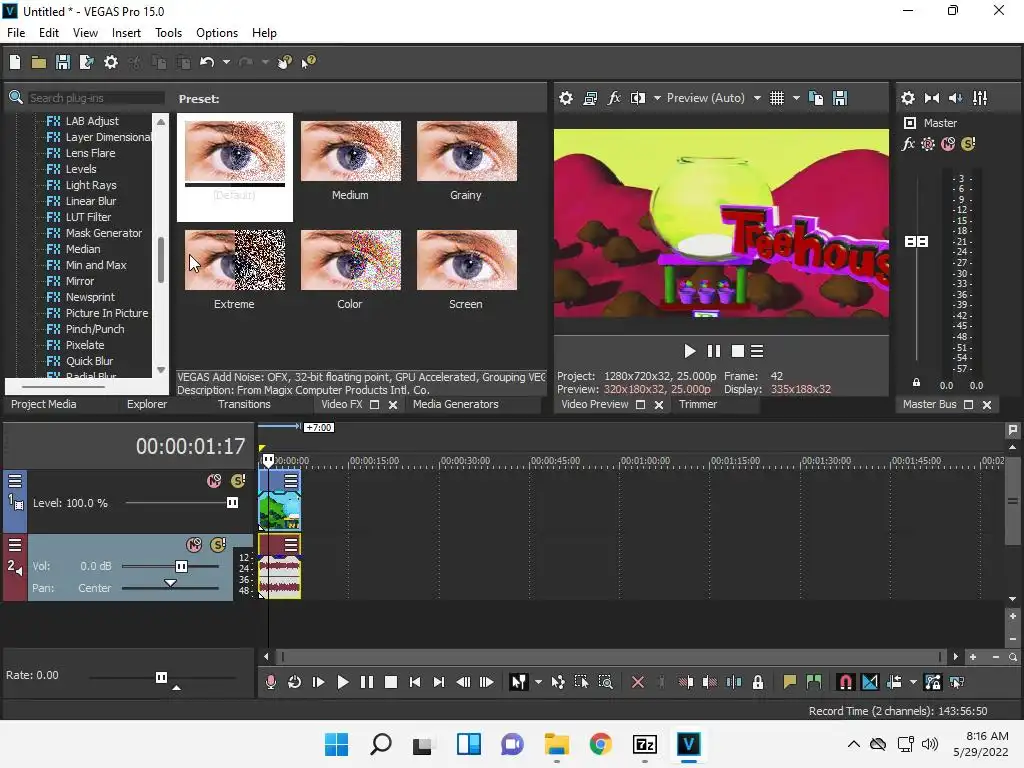Open a project with the folder icon

pyautogui.click(x=39, y=62)
